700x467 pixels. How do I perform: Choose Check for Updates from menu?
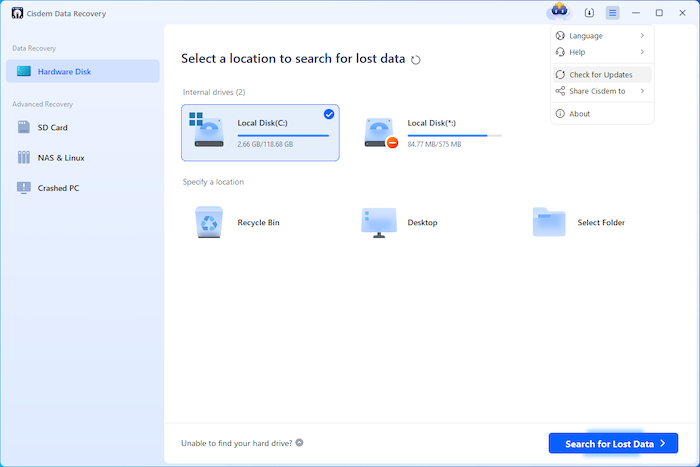click(601, 75)
